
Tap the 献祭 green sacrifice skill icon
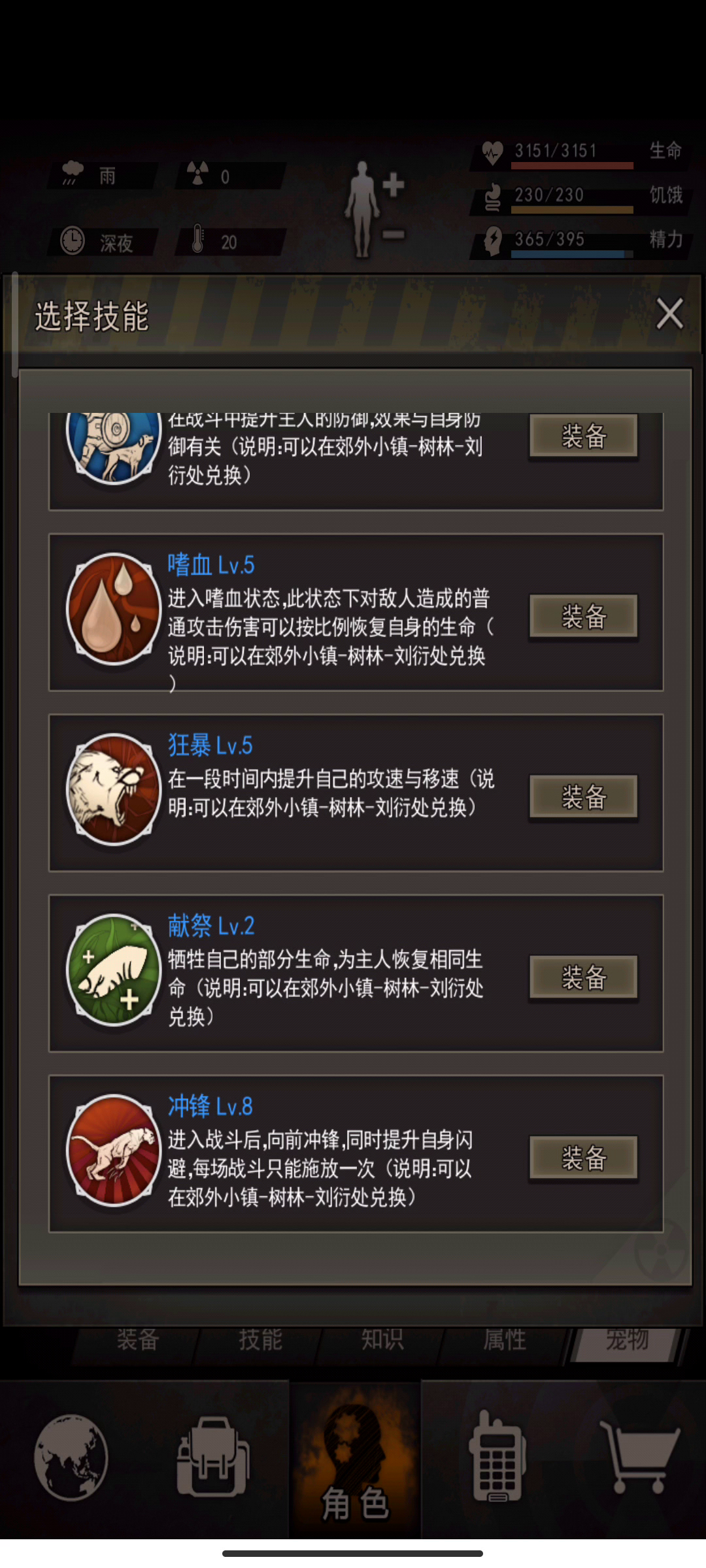point(113,970)
